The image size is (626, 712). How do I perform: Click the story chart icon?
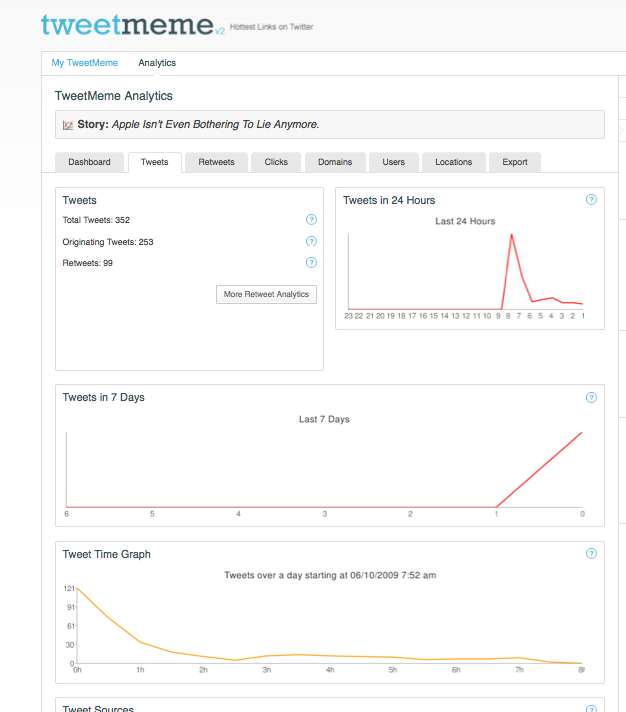coord(68,125)
